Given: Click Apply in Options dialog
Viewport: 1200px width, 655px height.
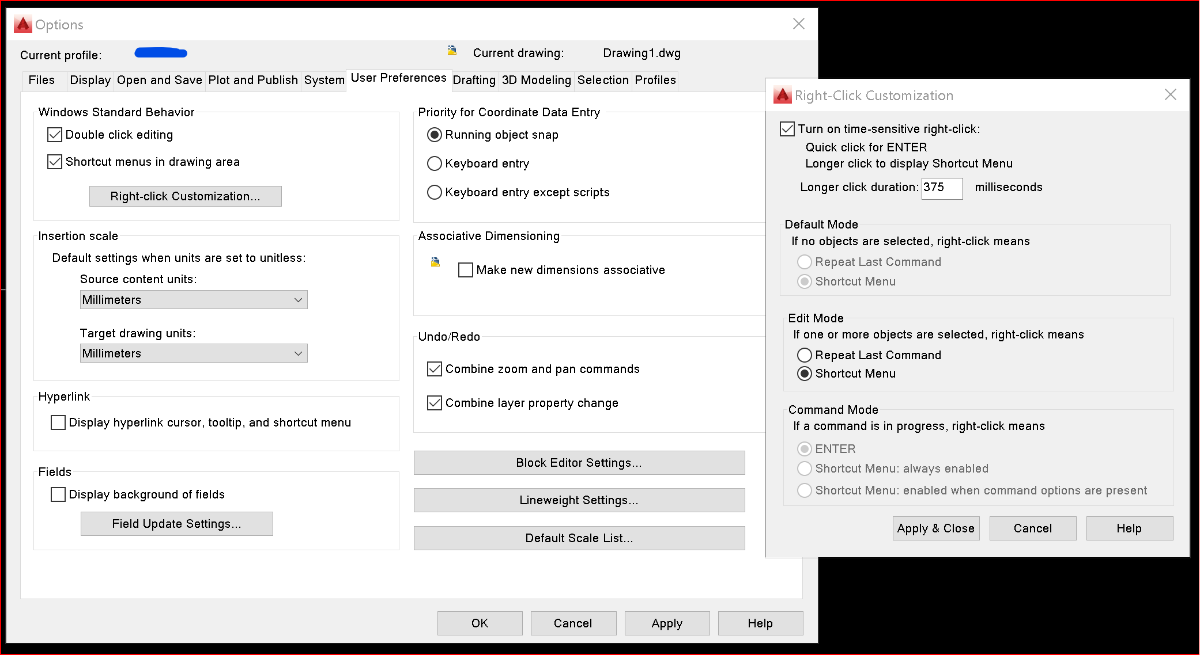Looking at the screenshot, I should pos(667,623).
